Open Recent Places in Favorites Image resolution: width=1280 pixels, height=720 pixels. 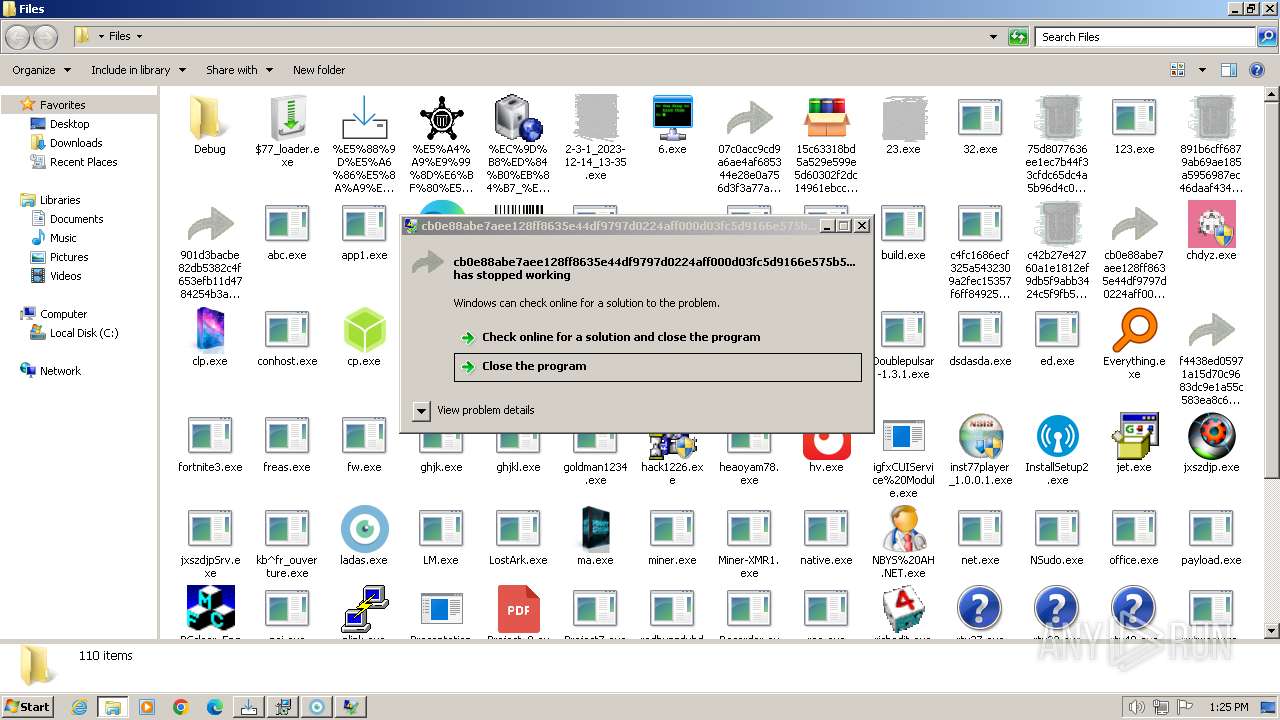point(83,162)
